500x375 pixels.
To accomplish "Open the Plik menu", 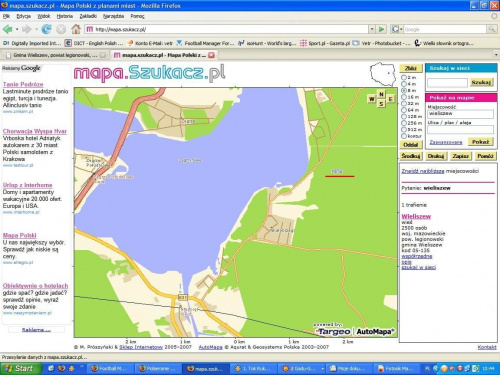I will click(x=6, y=16).
